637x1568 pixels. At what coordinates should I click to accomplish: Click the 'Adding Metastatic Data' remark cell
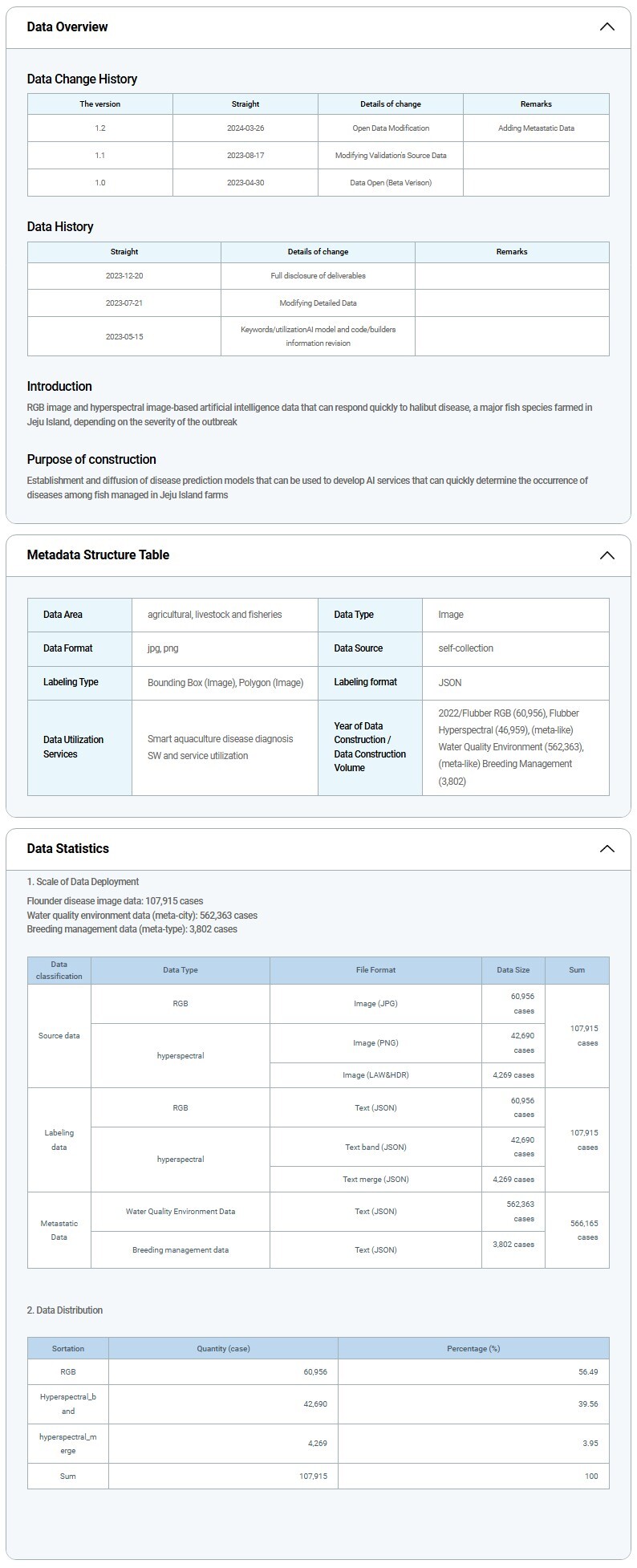point(536,128)
